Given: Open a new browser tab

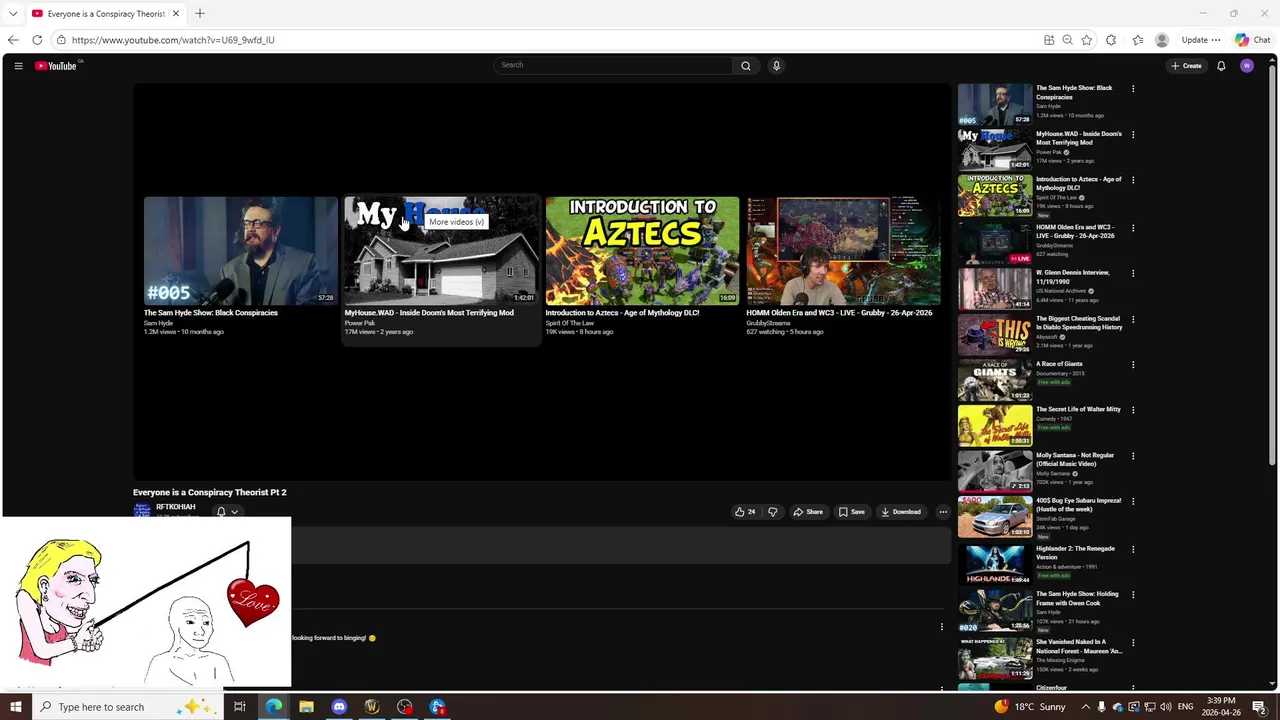Looking at the screenshot, I should (200, 14).
